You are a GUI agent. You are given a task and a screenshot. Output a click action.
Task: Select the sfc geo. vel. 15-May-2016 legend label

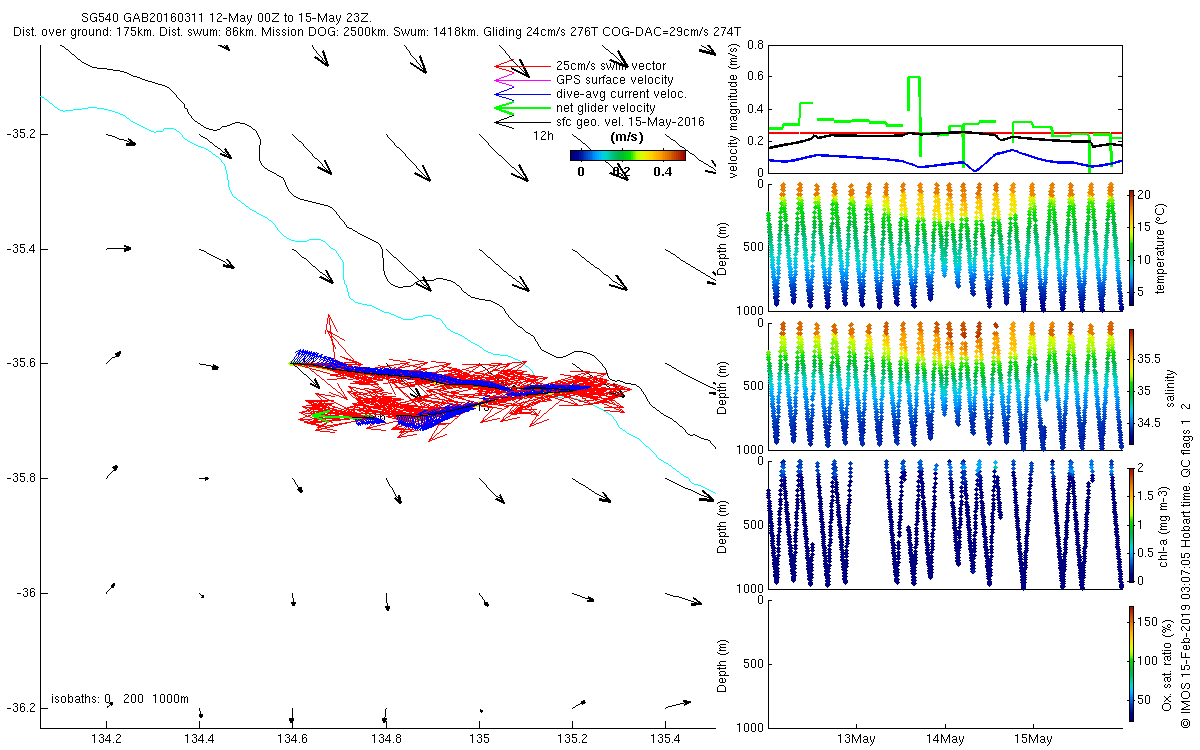click(630, 122)
